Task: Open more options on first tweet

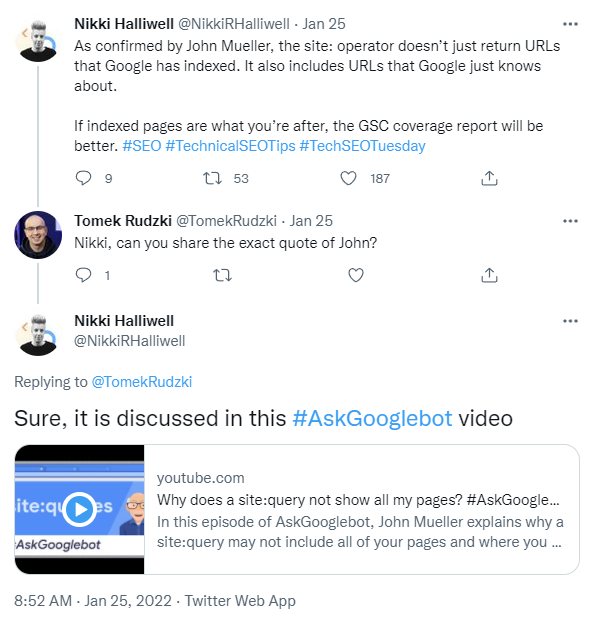Action: tap(570, 24)
